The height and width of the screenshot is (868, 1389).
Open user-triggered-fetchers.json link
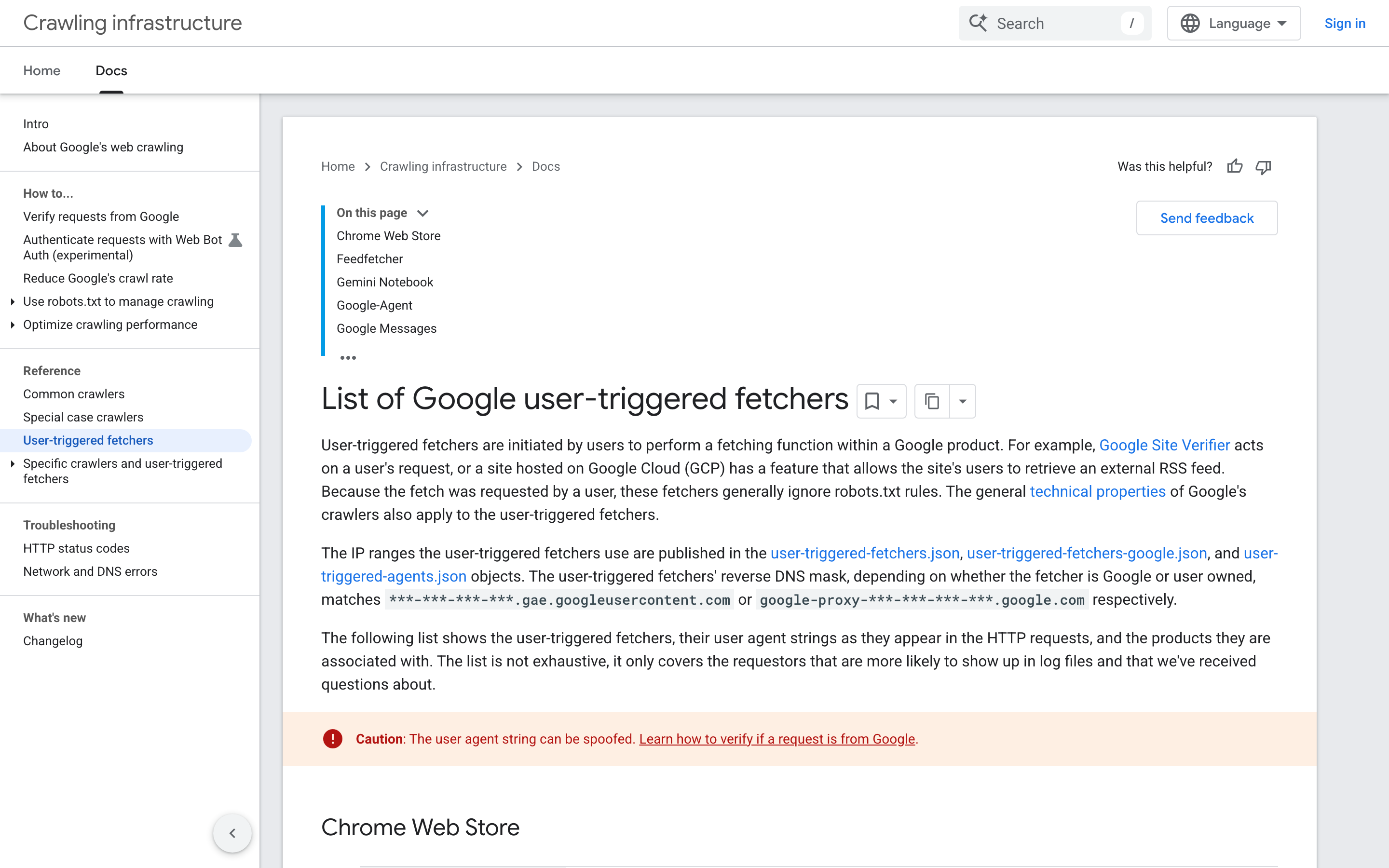(x=865, y=553)
